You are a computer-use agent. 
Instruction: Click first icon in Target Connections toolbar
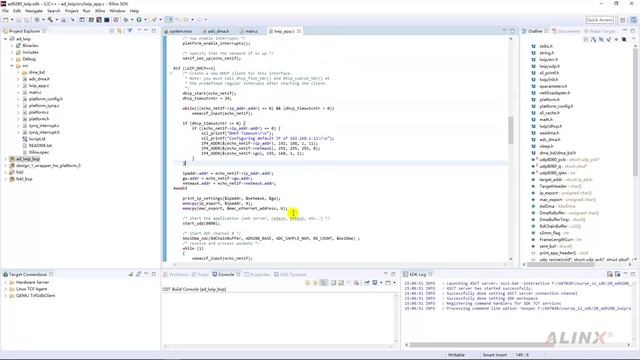coord(131,274)
